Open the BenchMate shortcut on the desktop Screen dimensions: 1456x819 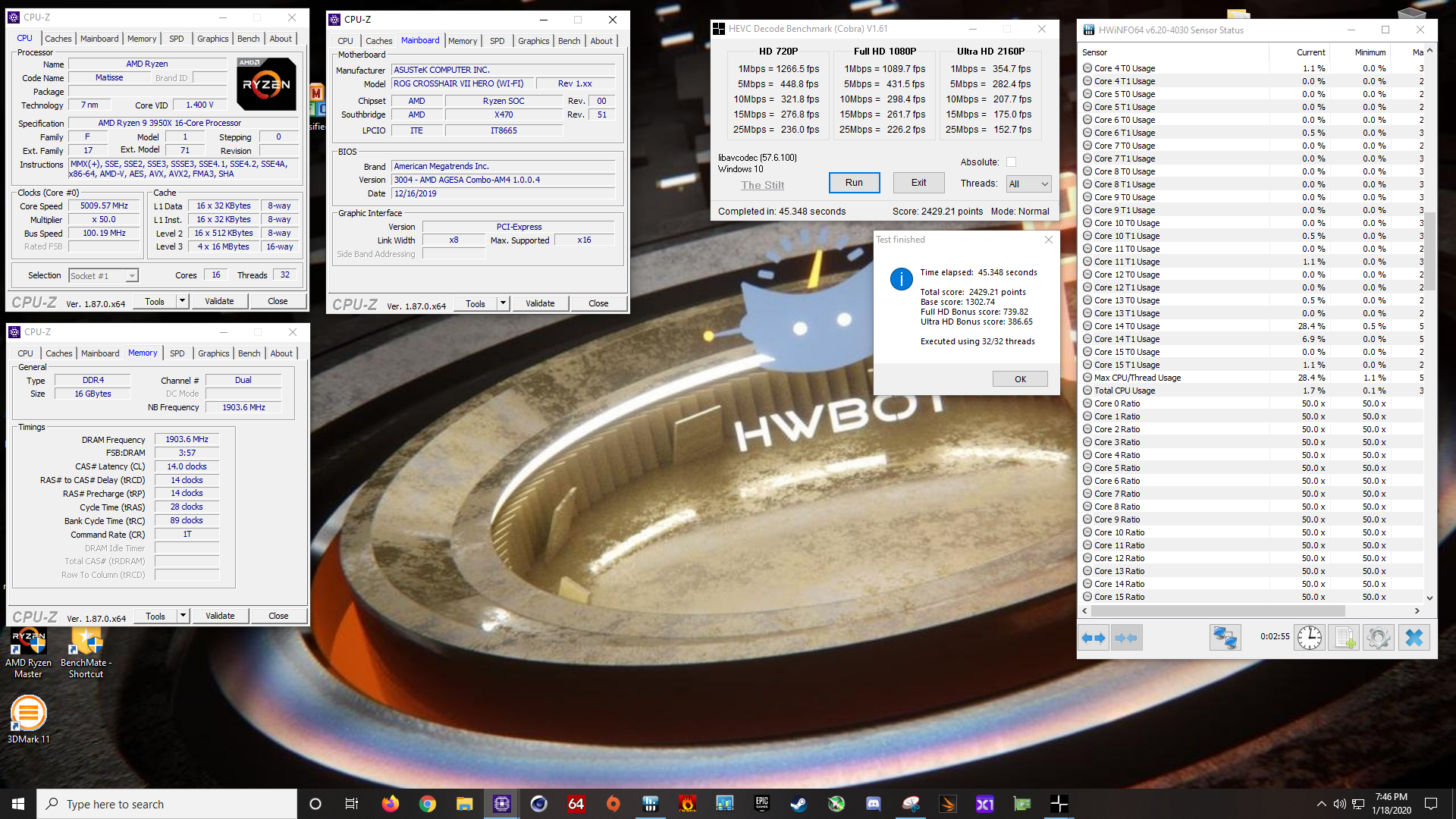click(x=86, y=654)
